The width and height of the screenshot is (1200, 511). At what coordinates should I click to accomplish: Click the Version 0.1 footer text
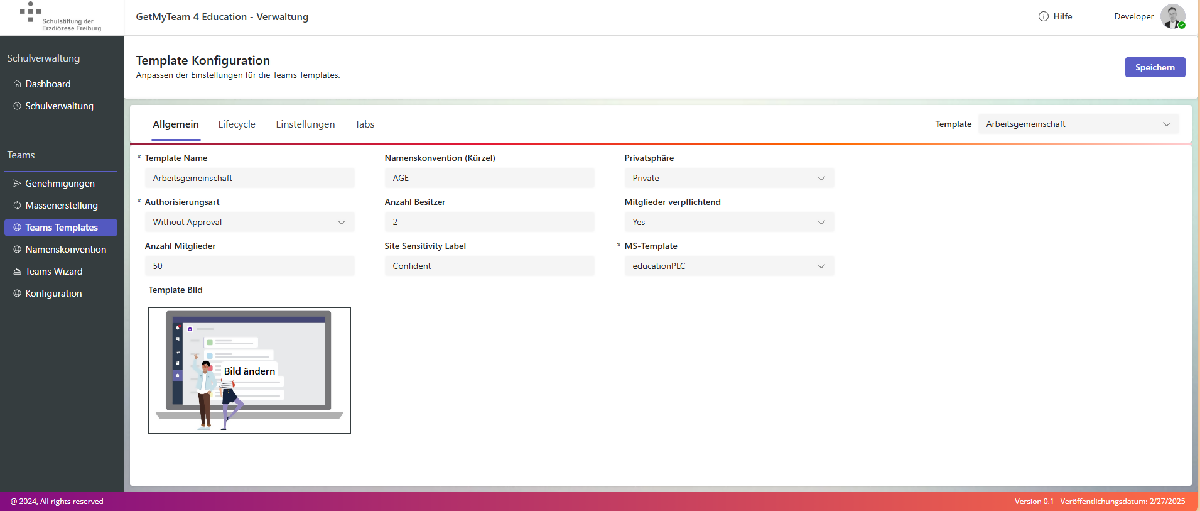(x=1034, y=501)
